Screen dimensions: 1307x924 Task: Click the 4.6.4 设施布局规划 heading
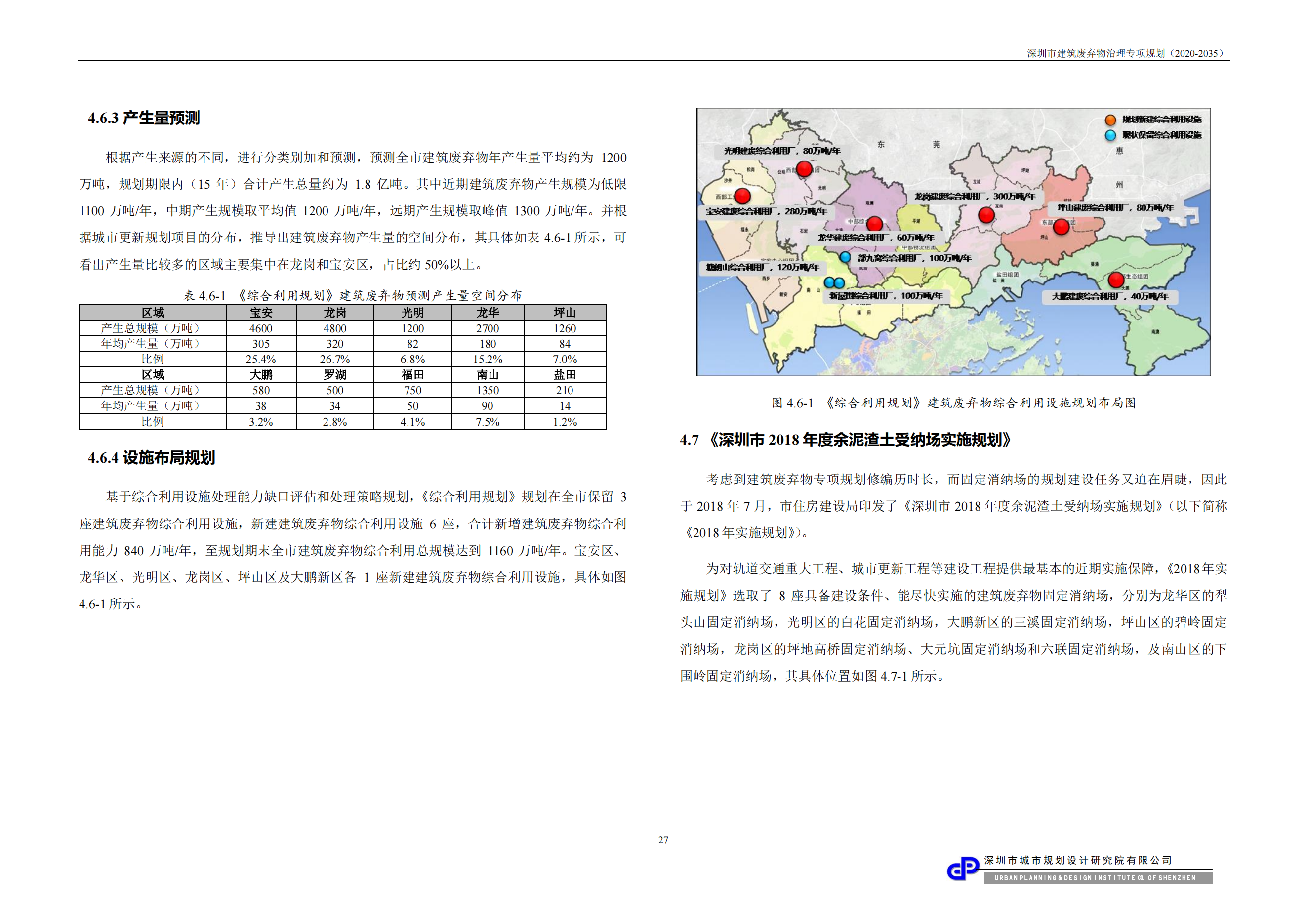click(152, 458)
